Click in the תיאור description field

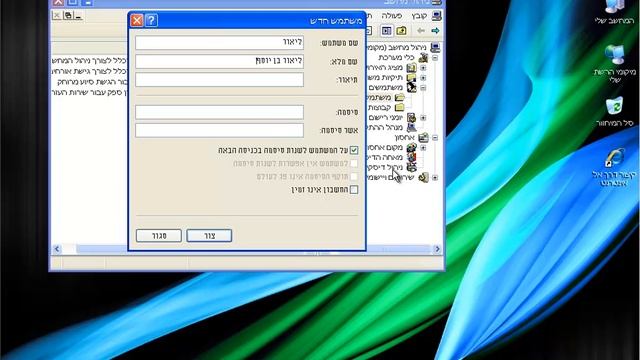220,80
